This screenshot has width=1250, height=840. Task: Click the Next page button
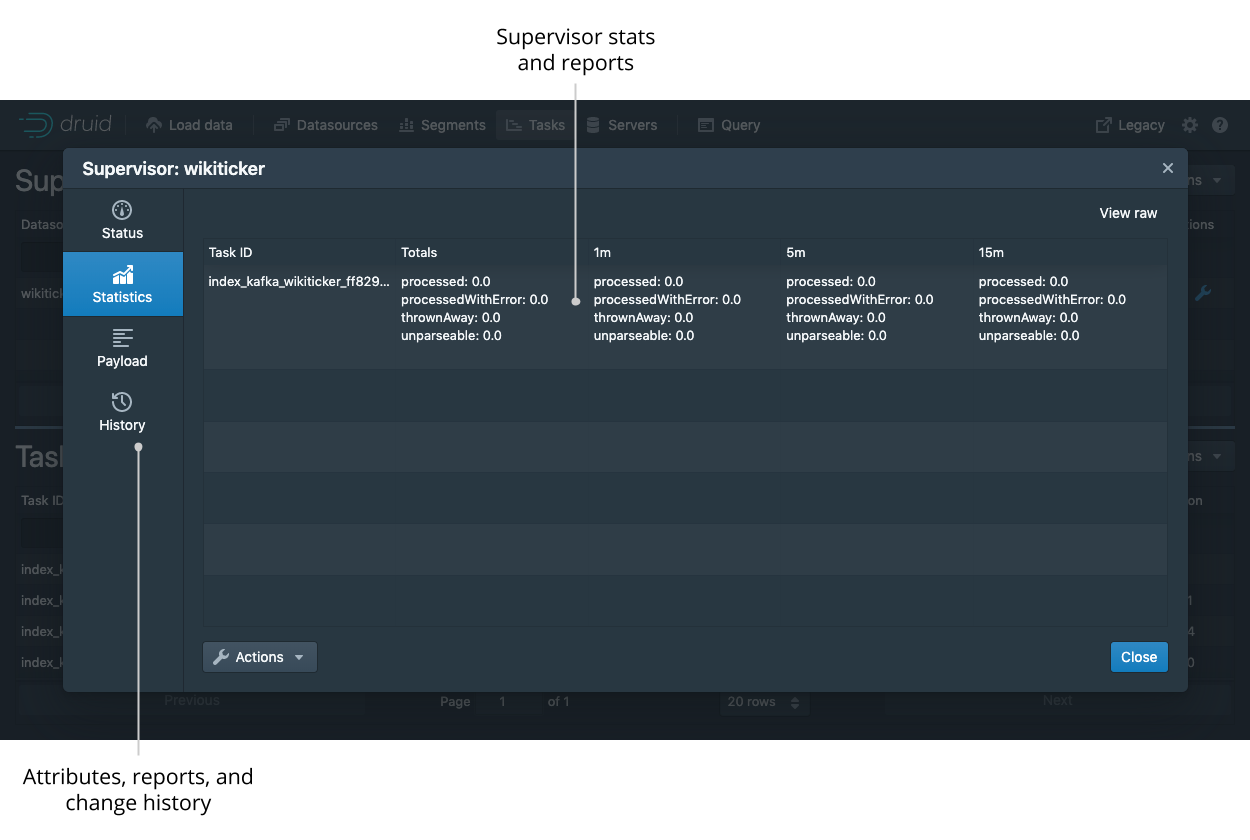(1058, 700)
